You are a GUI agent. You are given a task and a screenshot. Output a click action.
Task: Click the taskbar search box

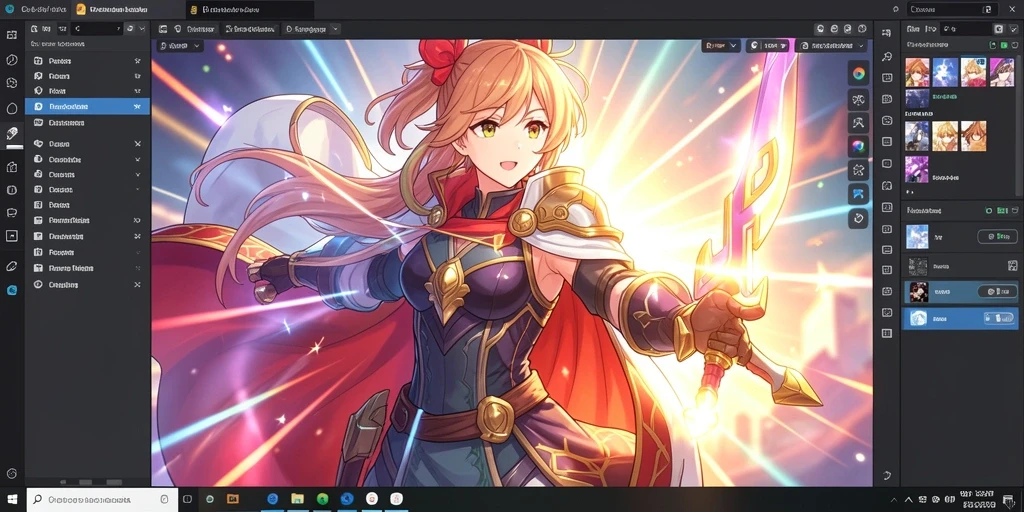click(x=103, y=499)
